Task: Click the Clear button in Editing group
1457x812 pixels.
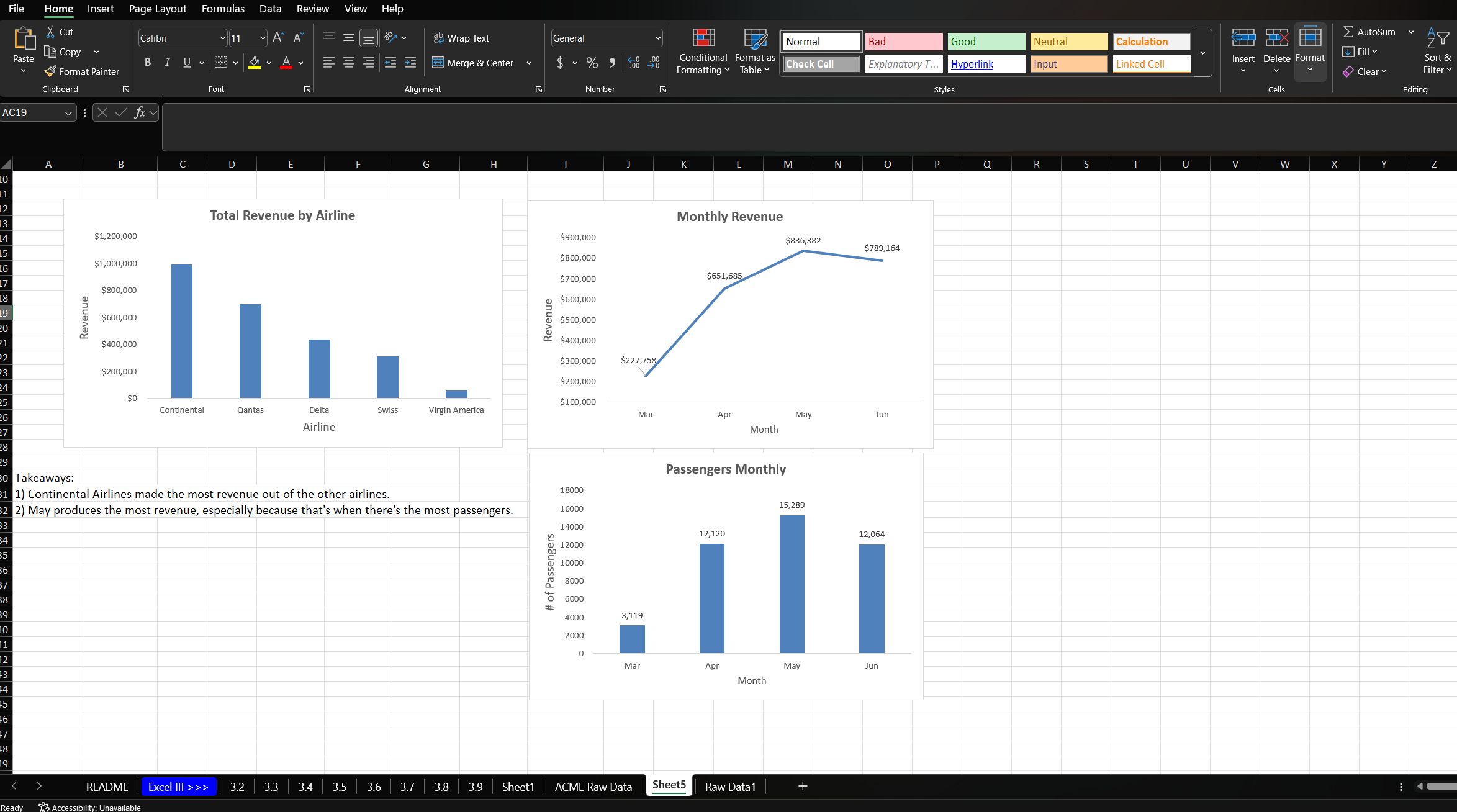Action: click(1364, 71)
